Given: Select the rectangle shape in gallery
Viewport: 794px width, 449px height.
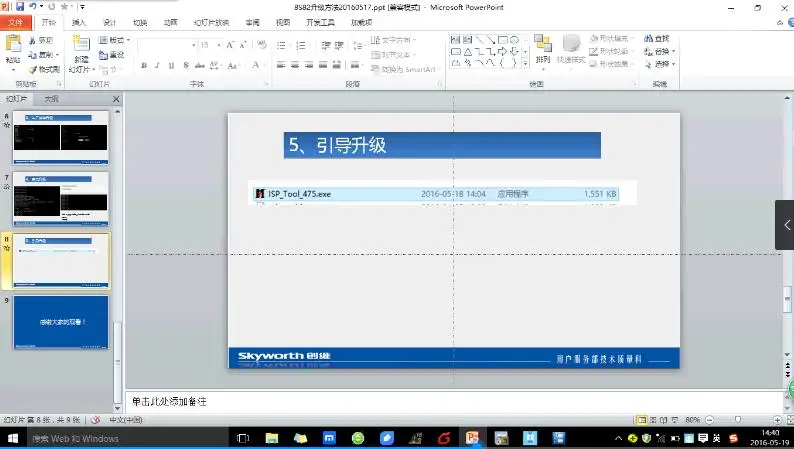Looking at the screenshot, I should point(503,39).
